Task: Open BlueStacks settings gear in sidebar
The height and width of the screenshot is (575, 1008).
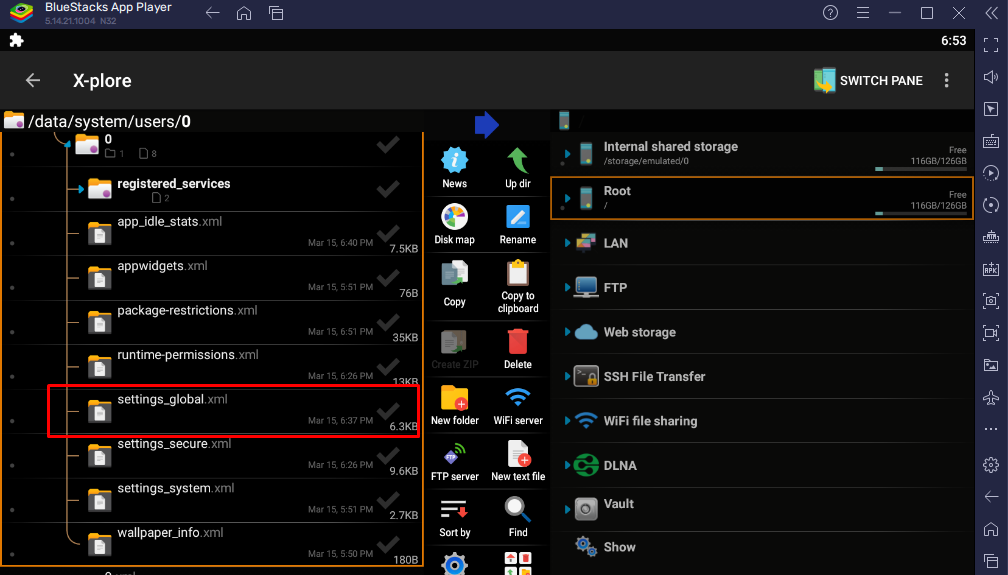Action: [991, 464]
